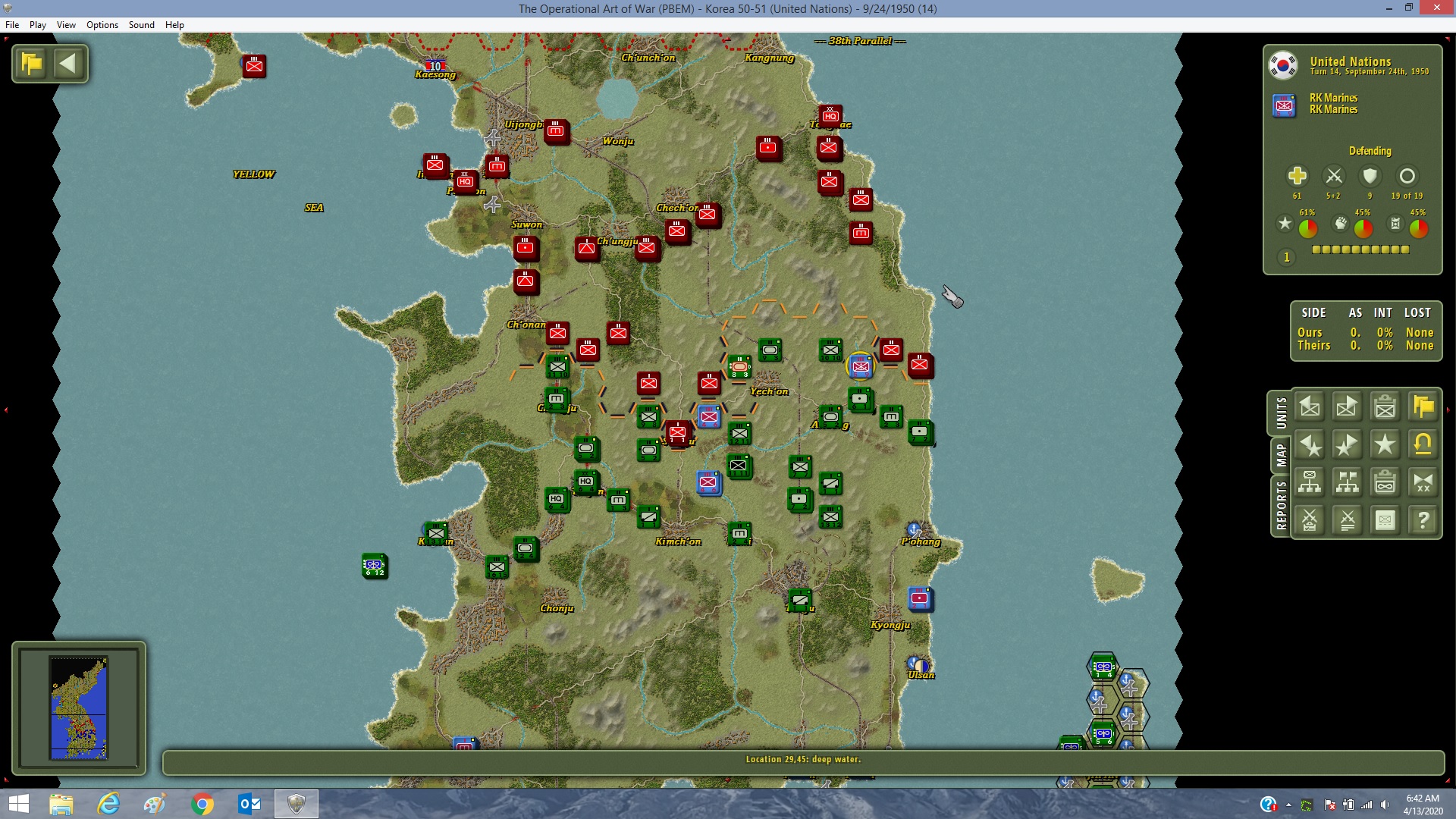Open the Sound menu
The width and height of the screenshot is (1456, 819).
pyautogui.click(x=142, y=25)
